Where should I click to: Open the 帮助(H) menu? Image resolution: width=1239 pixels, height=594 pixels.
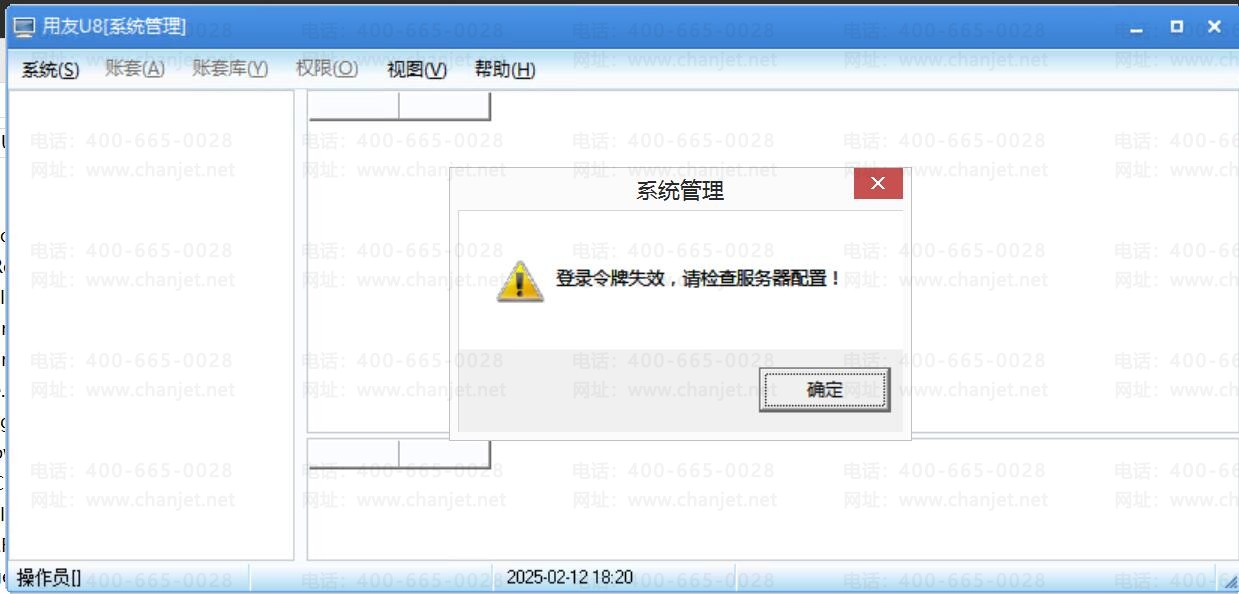tap(505, 70)
